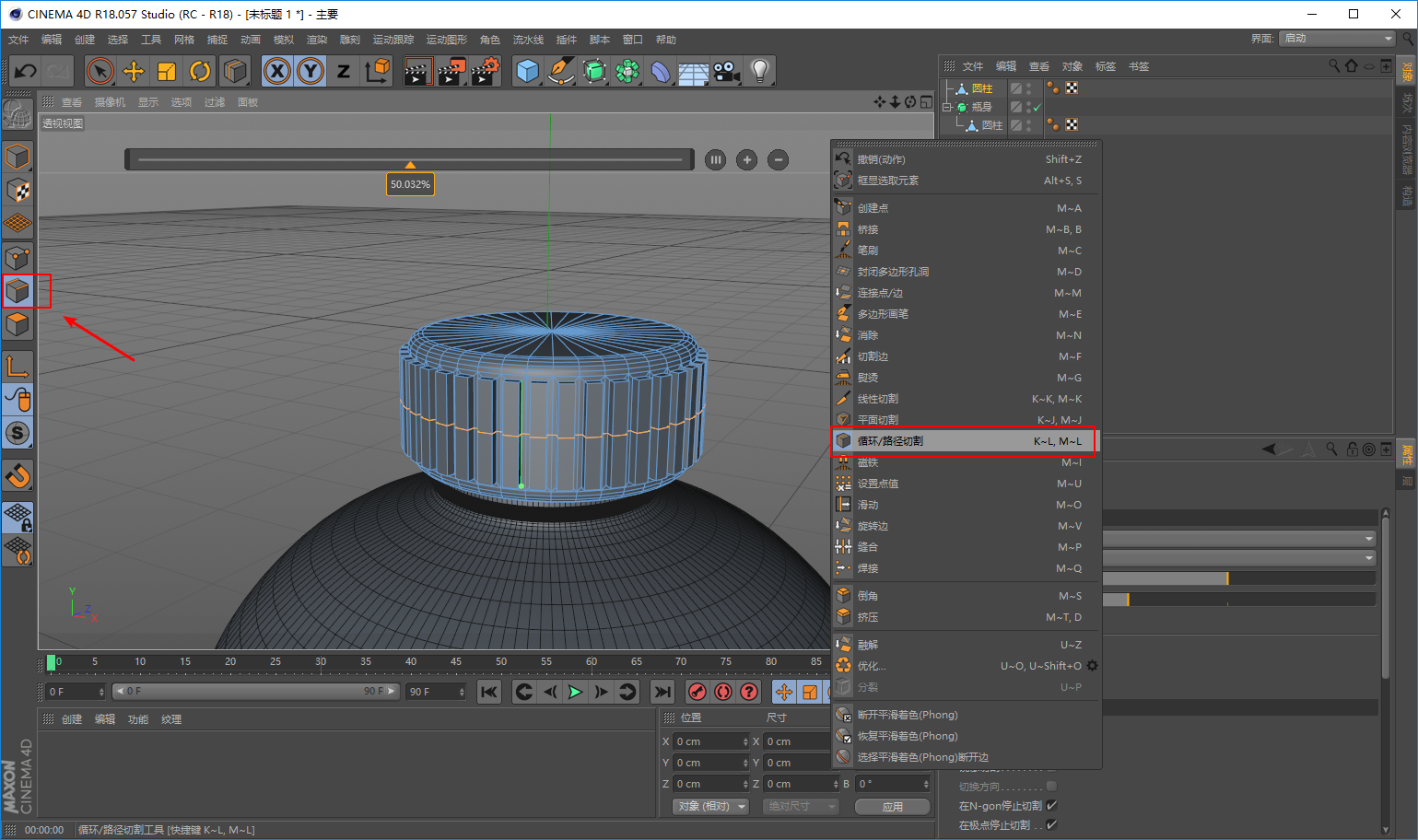Click the coordinate system icon
This screenshot has height=840, width=1418.
pos(377,71)
